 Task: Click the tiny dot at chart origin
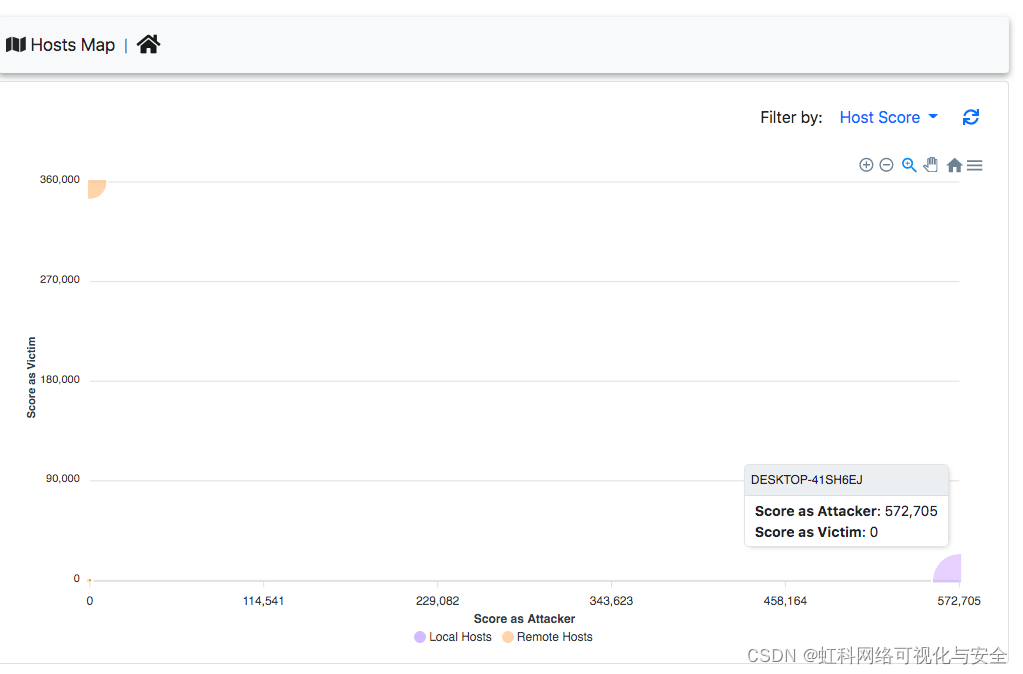(x=89, y=580)
